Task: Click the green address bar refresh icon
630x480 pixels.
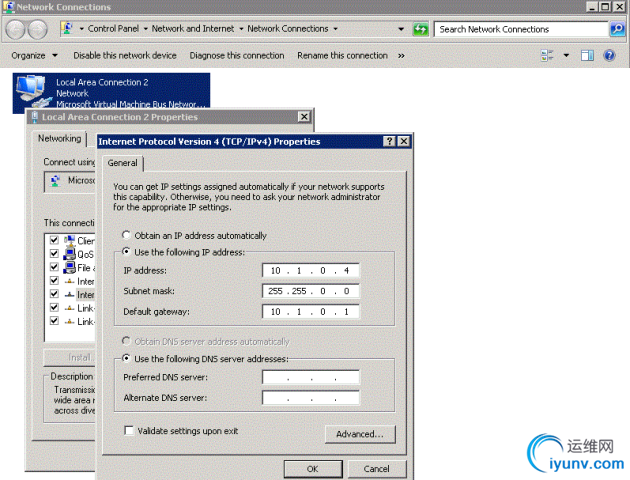Action: tap(422, 29)
